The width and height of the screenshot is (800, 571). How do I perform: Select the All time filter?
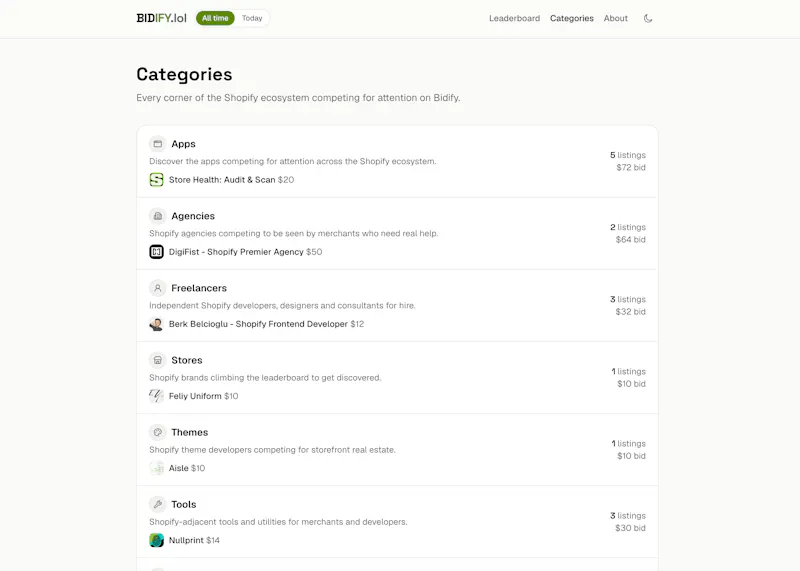coord(215,18)
